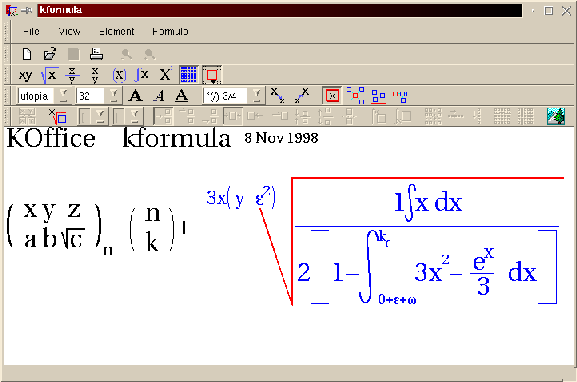Viewport: 577px width, 382px height.
Task: Toggle underline text formatting
Action: (181, 96)
